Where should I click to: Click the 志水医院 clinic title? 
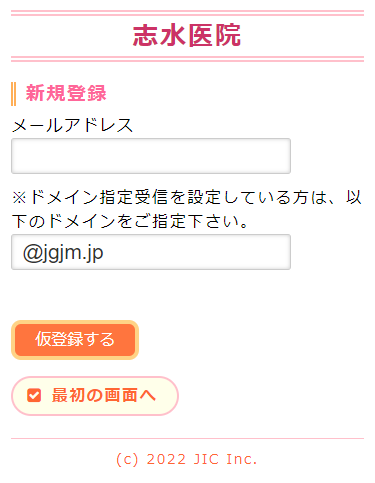(x=187, y=36)
